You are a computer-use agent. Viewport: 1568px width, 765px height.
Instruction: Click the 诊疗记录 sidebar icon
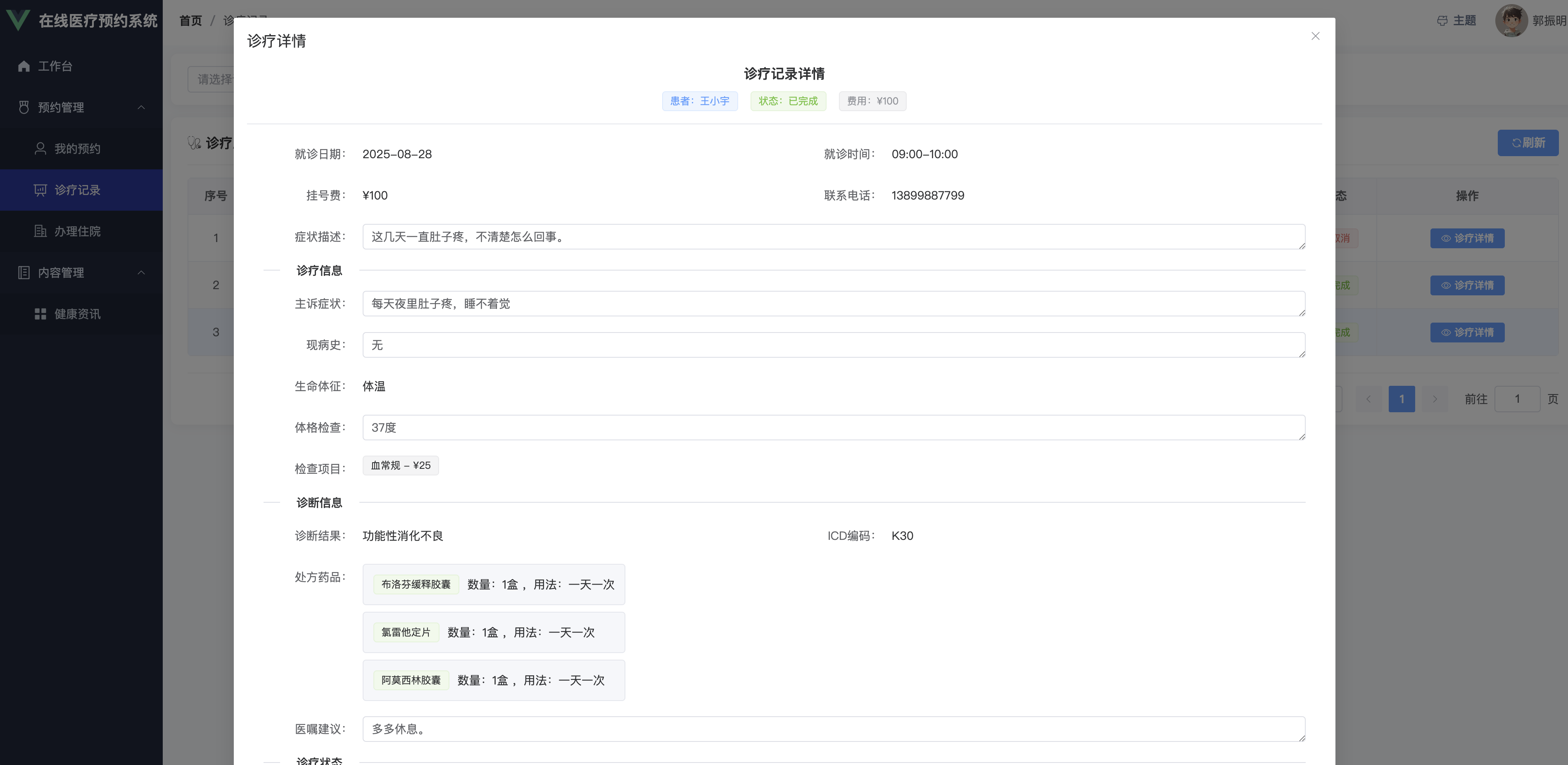pos(40,190)
